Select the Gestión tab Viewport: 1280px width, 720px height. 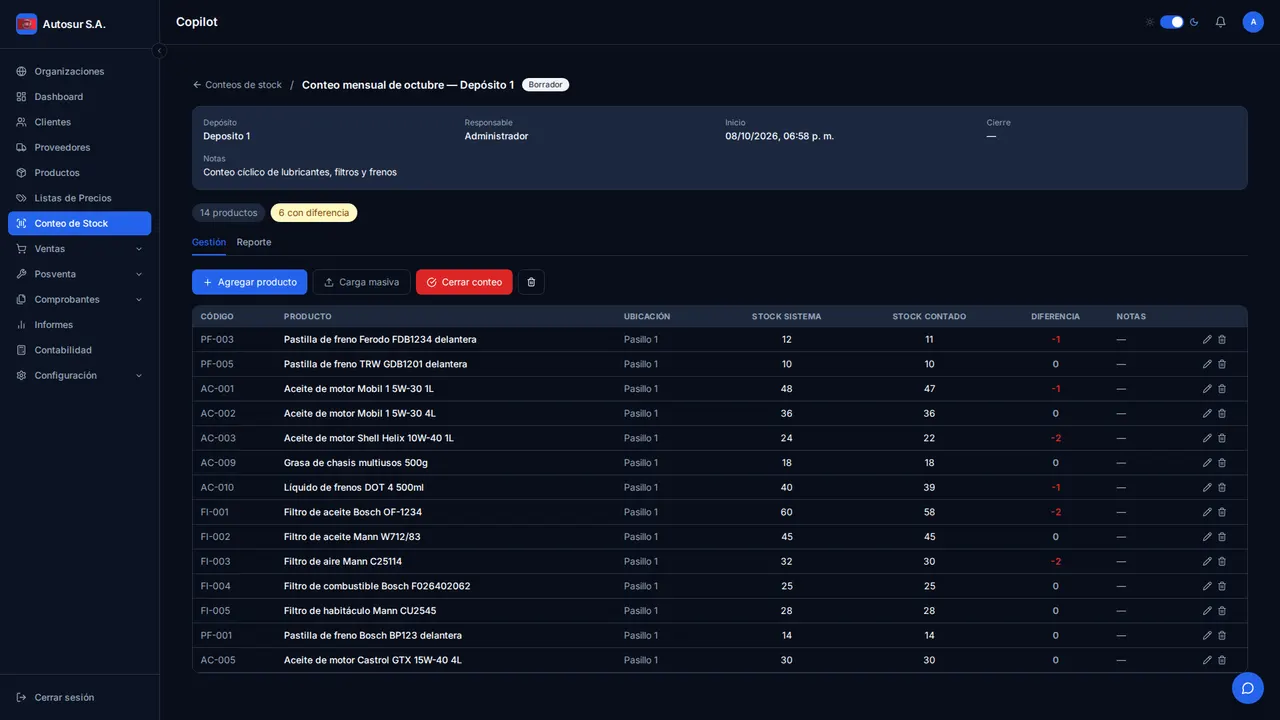pyautogui.click(x=209, y=242)
